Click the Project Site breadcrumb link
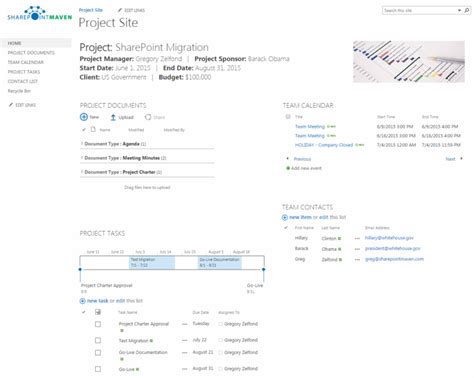 (x=91, y=10)
